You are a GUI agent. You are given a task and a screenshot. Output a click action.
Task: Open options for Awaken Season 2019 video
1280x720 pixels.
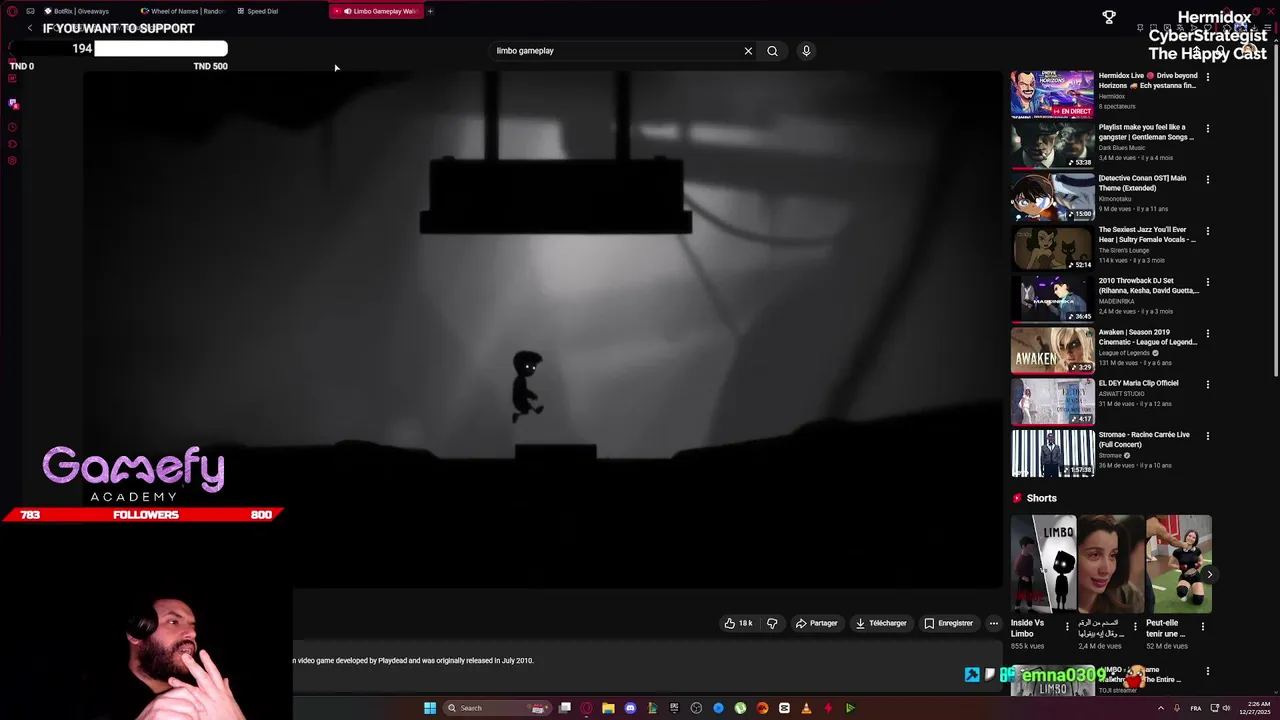(1207, 333)
